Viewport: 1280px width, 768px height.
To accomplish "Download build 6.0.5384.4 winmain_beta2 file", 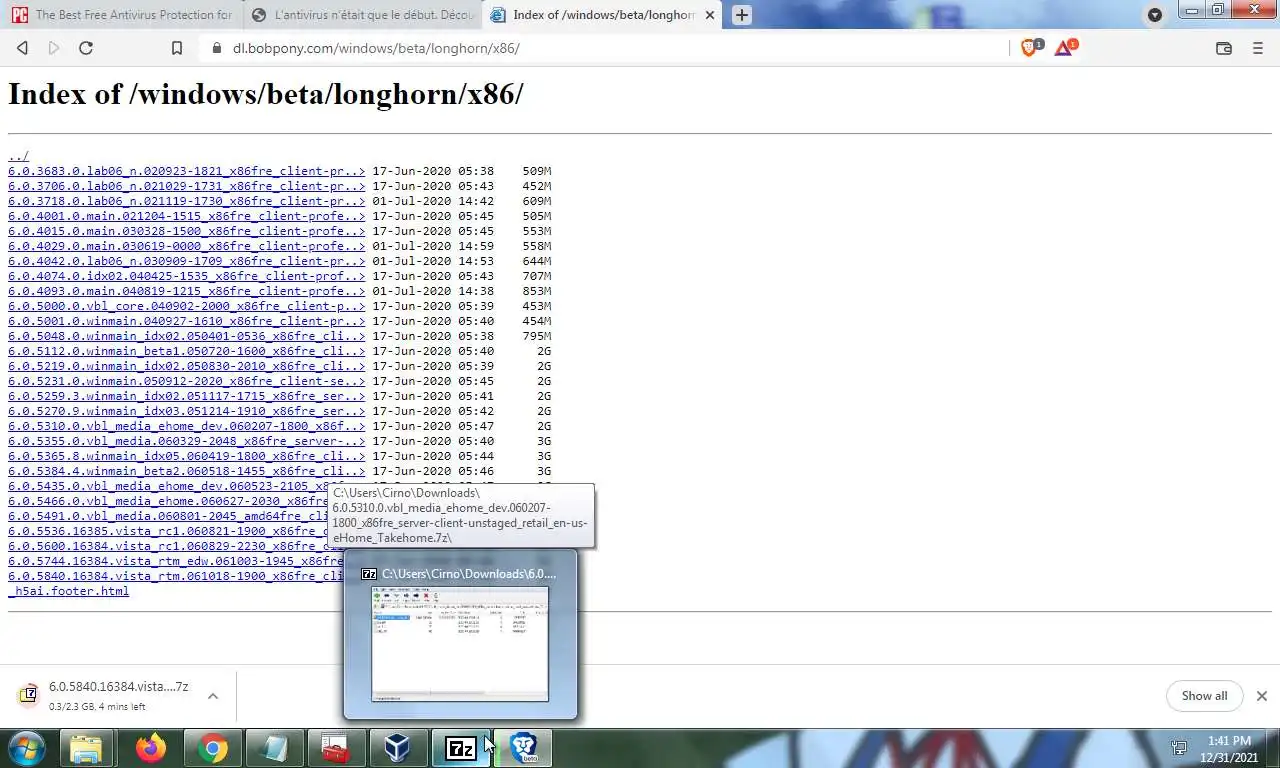I will [187, 471].
